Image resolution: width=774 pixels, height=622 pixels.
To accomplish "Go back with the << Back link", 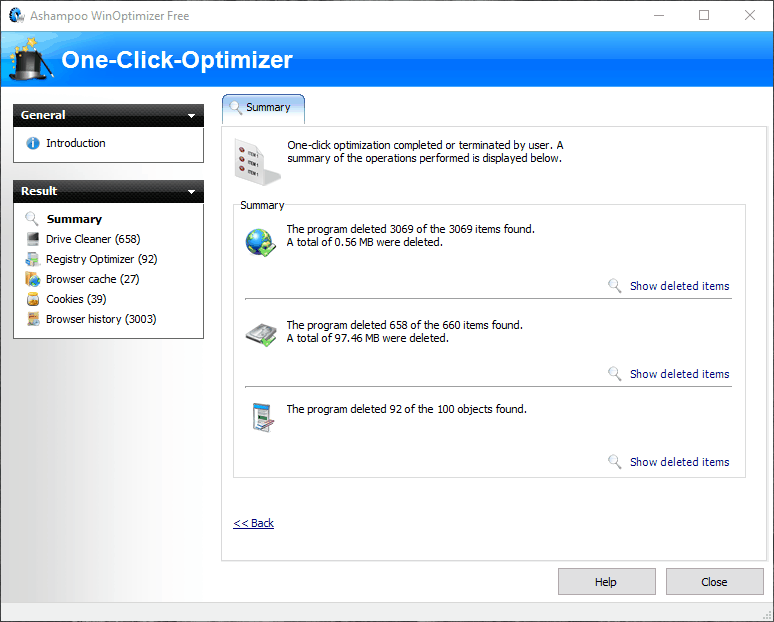I will [x=253, y=523].
